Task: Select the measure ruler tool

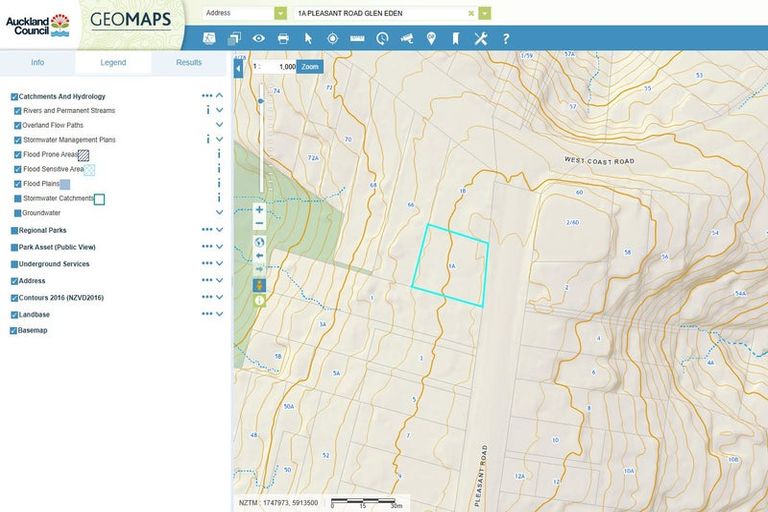Action: tap(357, 39)
